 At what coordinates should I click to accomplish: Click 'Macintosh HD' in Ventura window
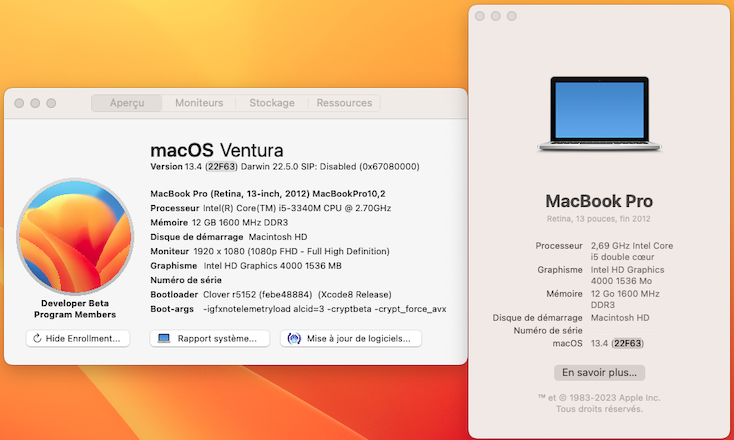pos(278,237)
